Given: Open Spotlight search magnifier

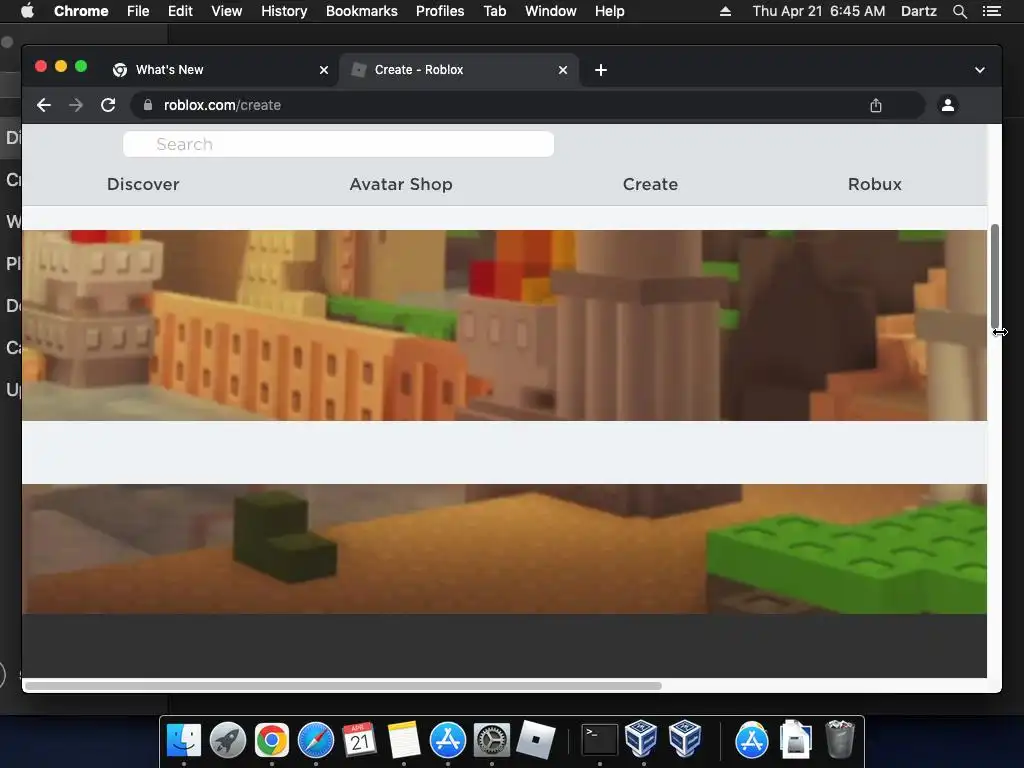Looking at the screenshot, I should [959, 11].
